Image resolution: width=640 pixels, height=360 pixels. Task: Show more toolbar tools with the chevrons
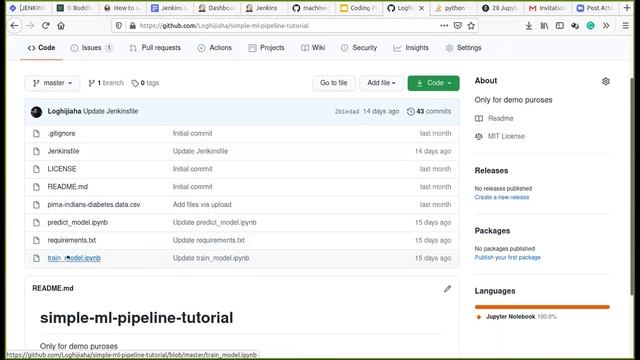(x=606, y=26)
